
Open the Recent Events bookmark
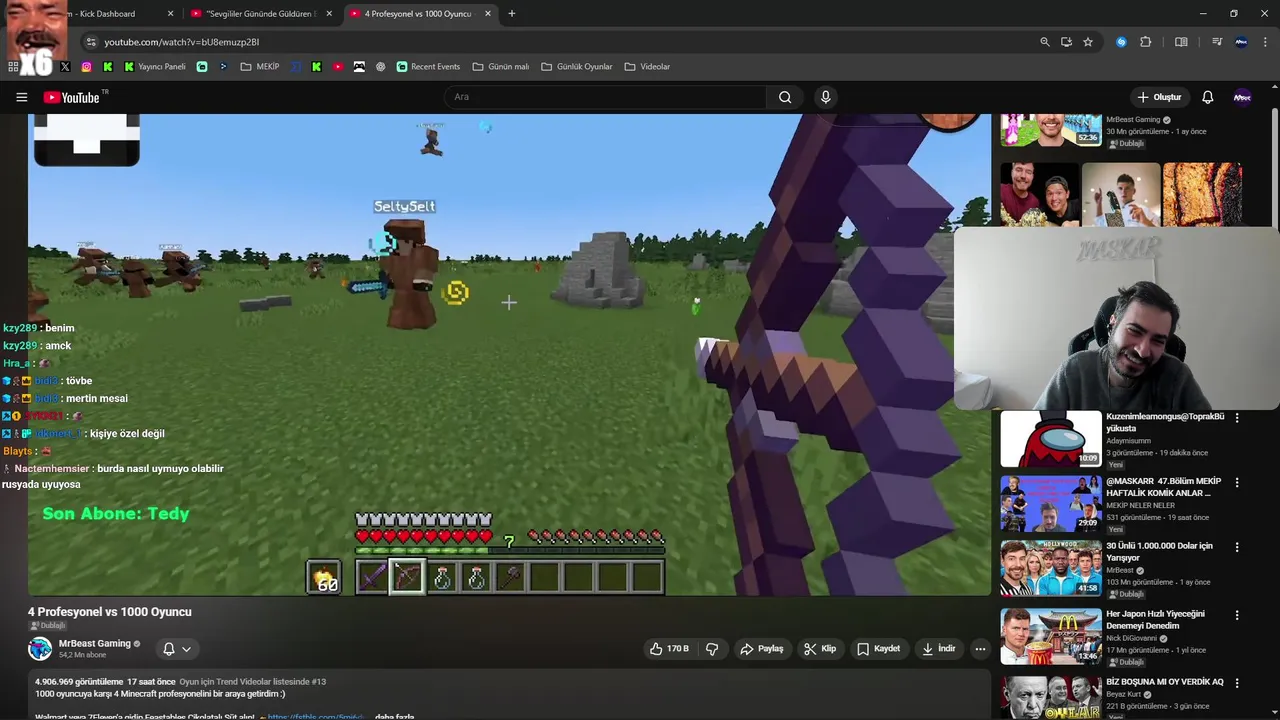pyautogui.click(x=428, y=67)
